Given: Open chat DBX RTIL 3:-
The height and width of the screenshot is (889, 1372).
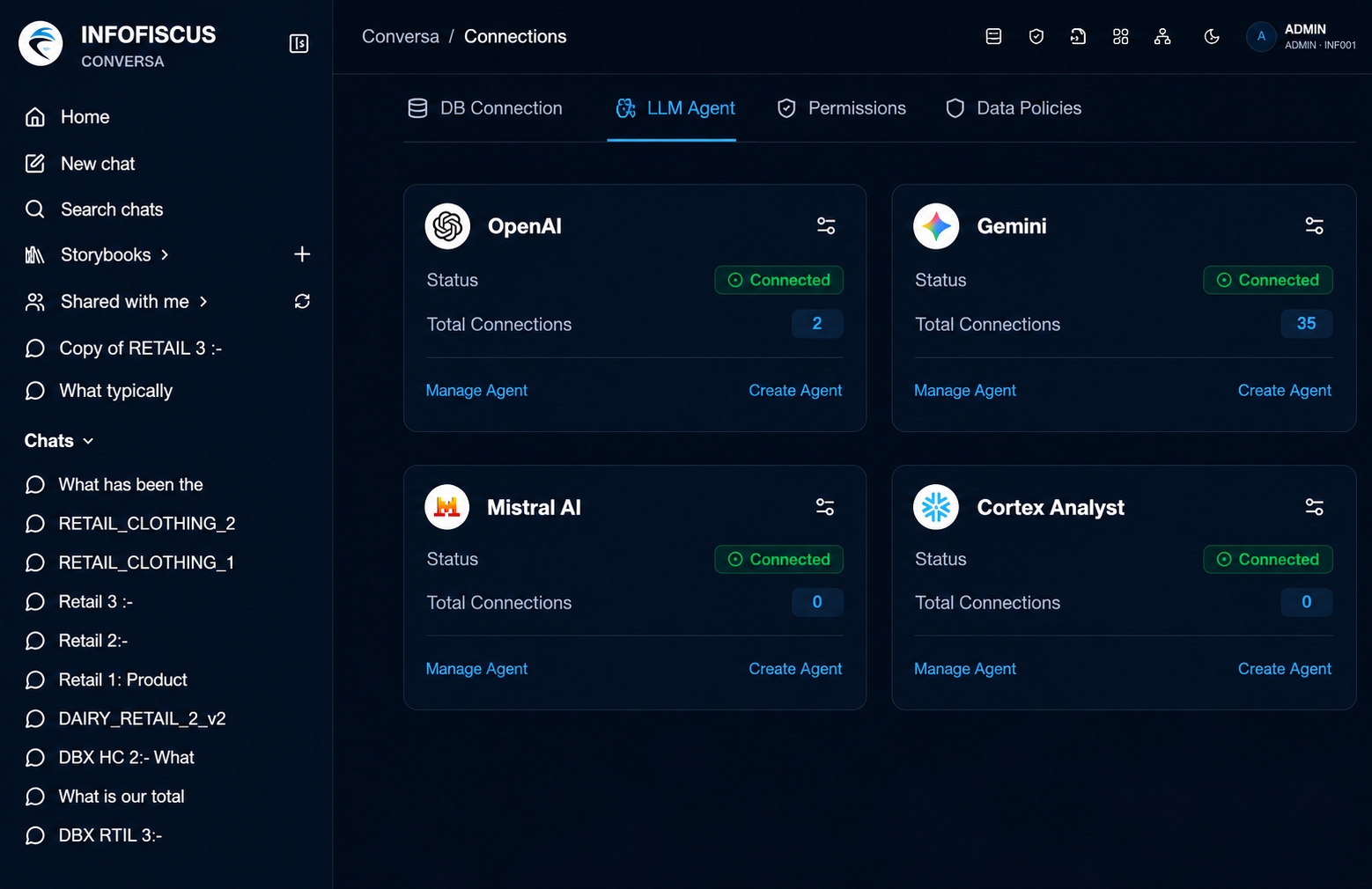Looking at the screenshot, I should [x=94, y=835].
